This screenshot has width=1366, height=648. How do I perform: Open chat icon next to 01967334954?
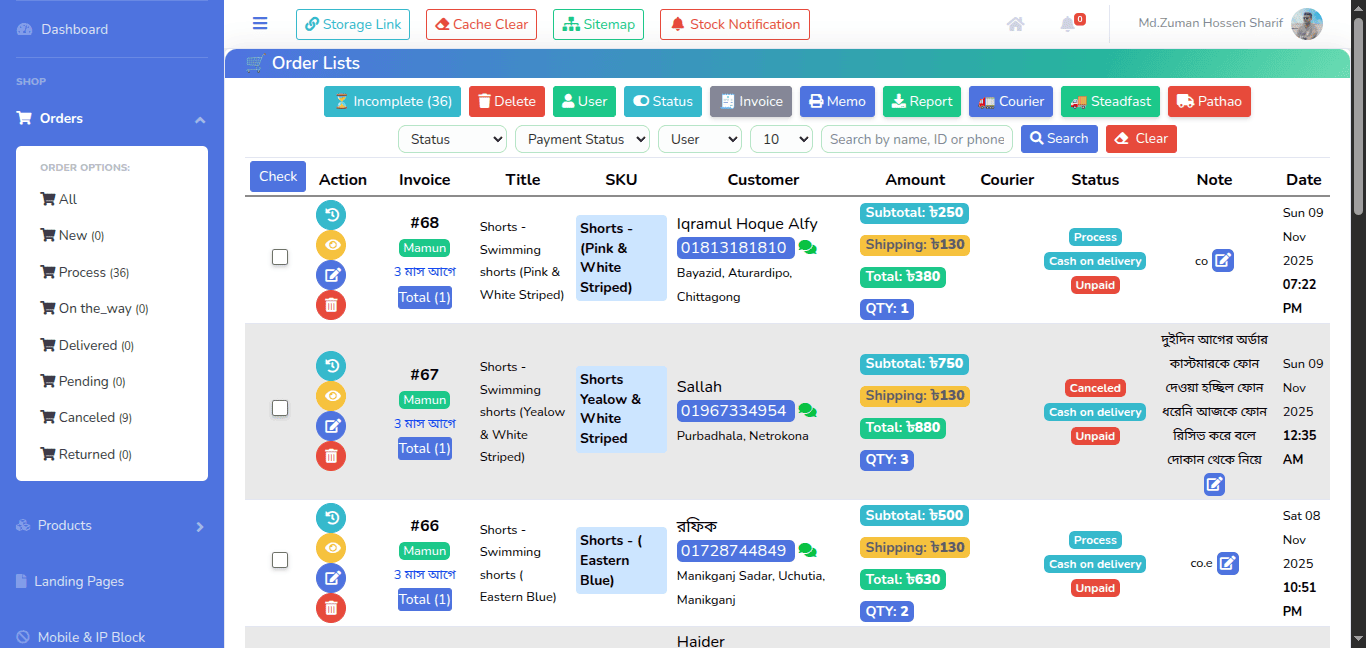point(808,411)
